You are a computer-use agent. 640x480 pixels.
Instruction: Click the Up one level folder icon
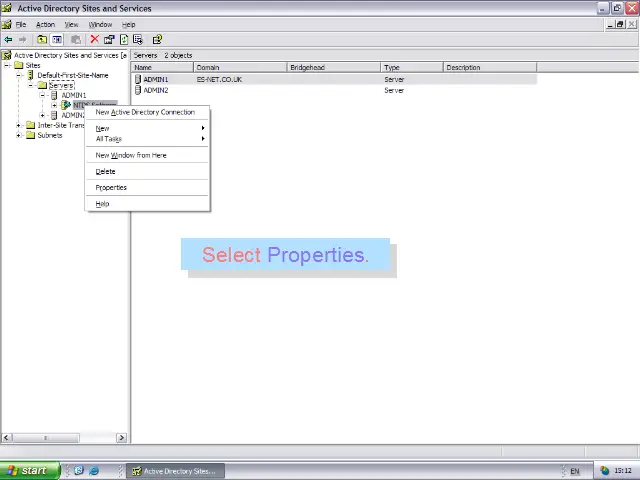pos(42,40)
